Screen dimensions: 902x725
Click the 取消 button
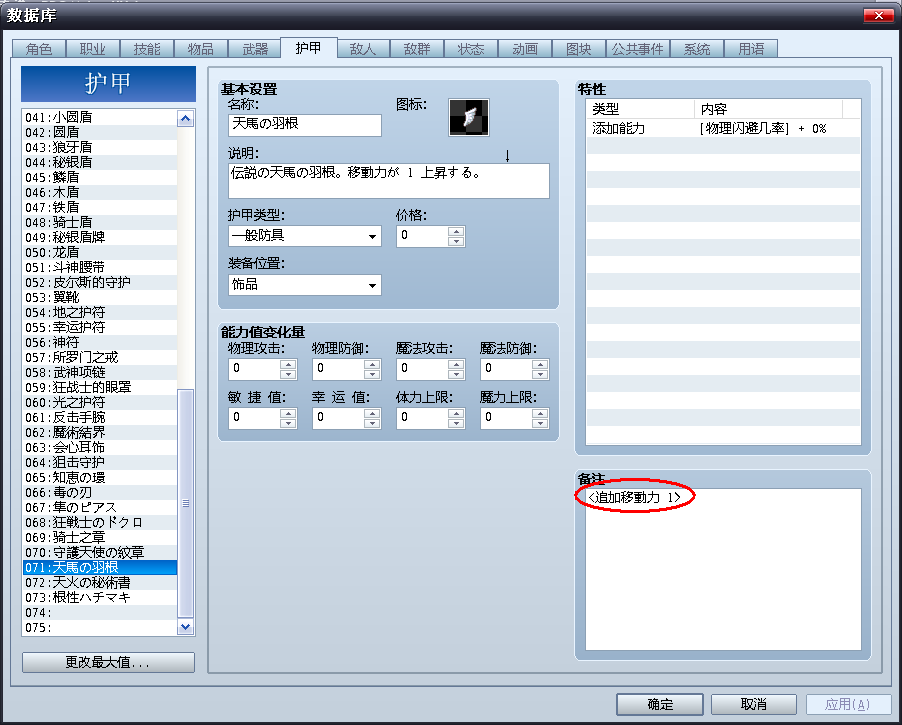(754, 704)
